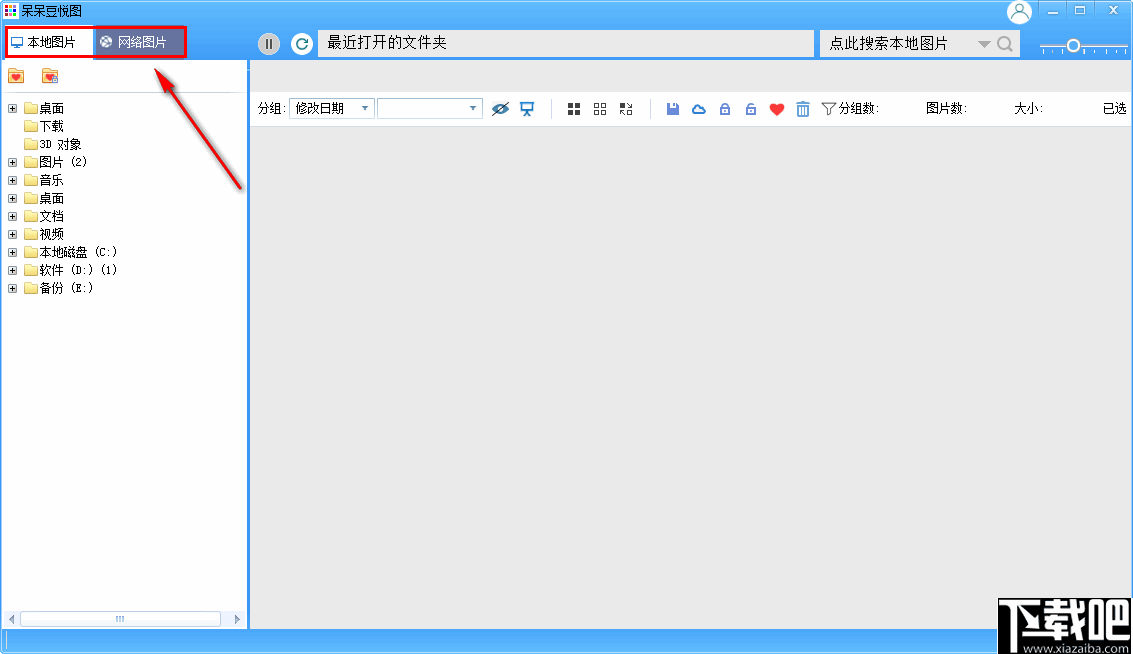Adjust the thumbnail size slider
1133x654 pixels.
(x=1075, y=43)
